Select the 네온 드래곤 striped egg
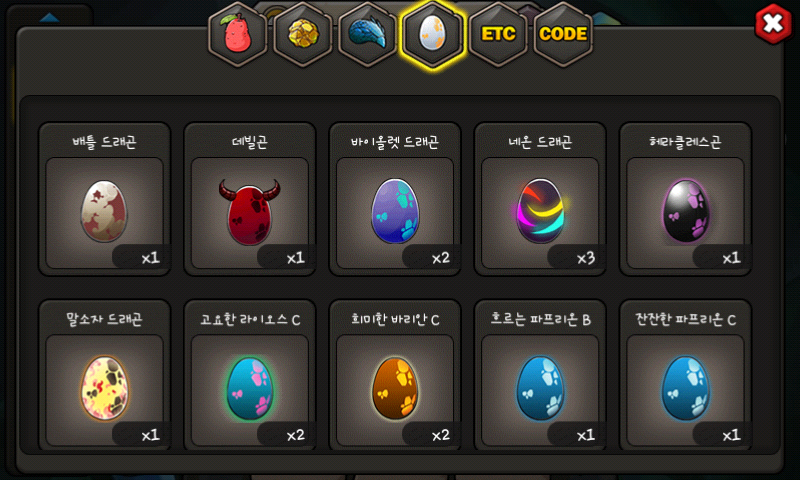The width and height of the screenshot is (800, 480). (x=540, y=211)
